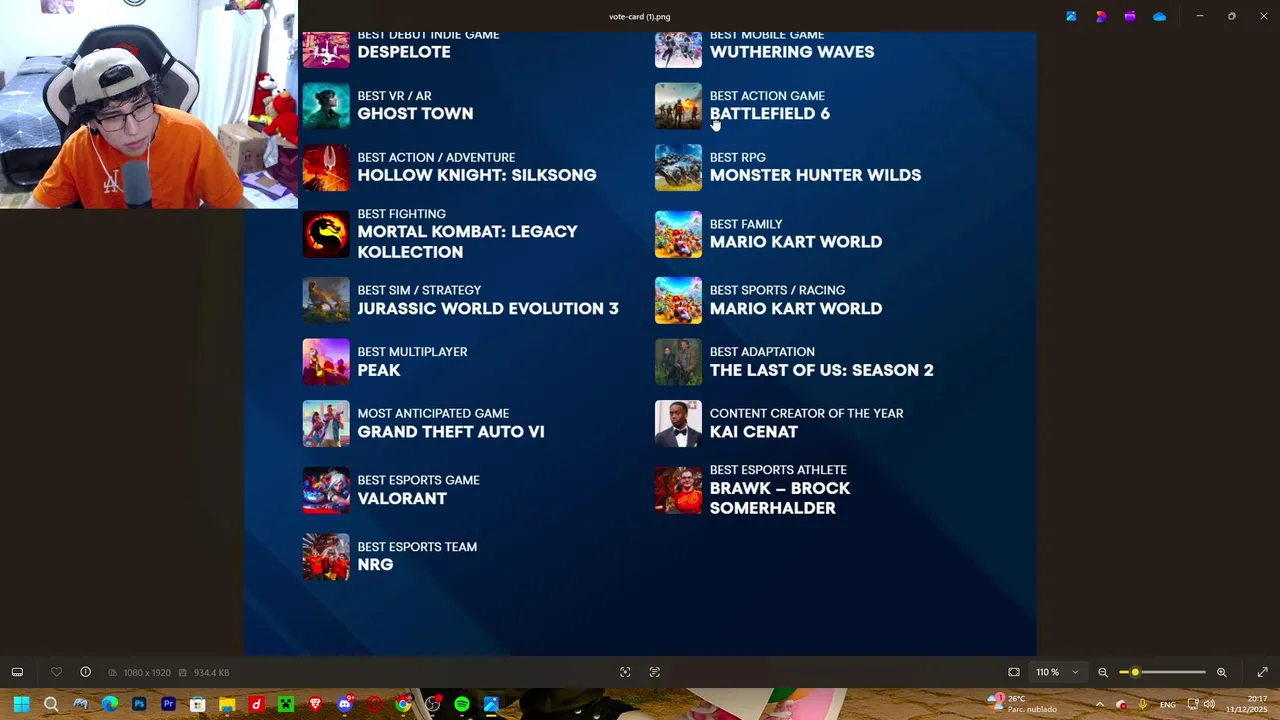Click 'MARIO KART WORLD' under Best Family
The width and height of the screenshot is (1280, 720).
point(796,242)
